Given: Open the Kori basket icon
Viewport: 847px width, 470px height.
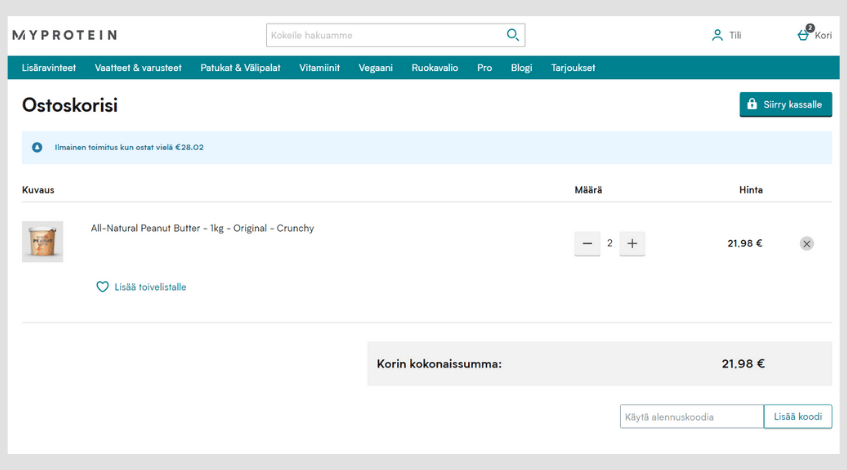Looking at the screenshot, I should tap(803, 35).
